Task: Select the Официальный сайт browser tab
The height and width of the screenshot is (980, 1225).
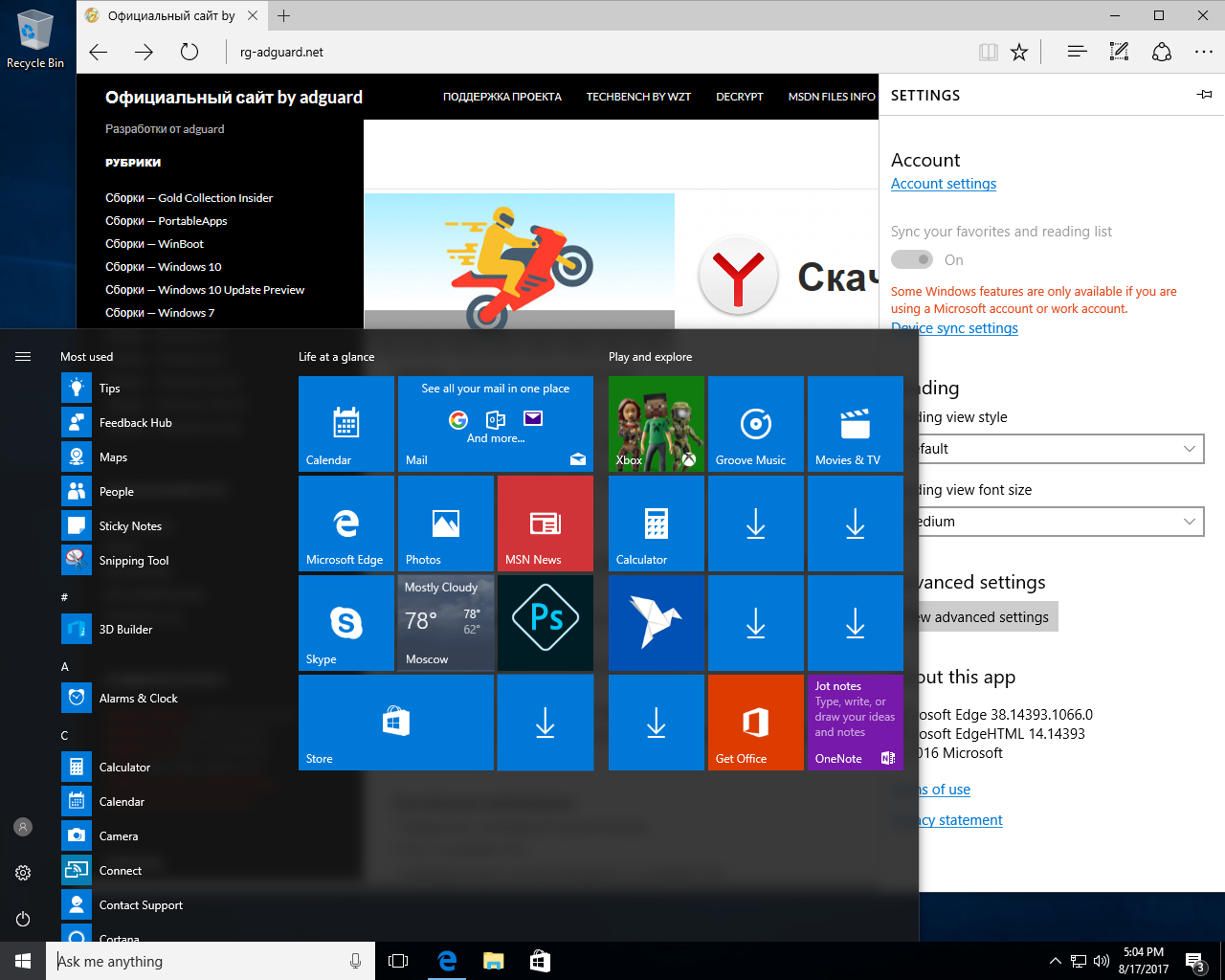Action: 170,15
